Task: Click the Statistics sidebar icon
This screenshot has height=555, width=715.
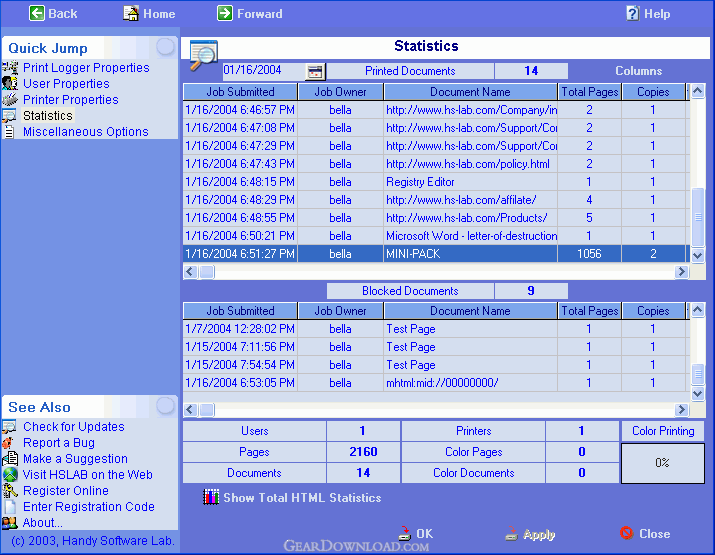Action: [x=10, y=115]
